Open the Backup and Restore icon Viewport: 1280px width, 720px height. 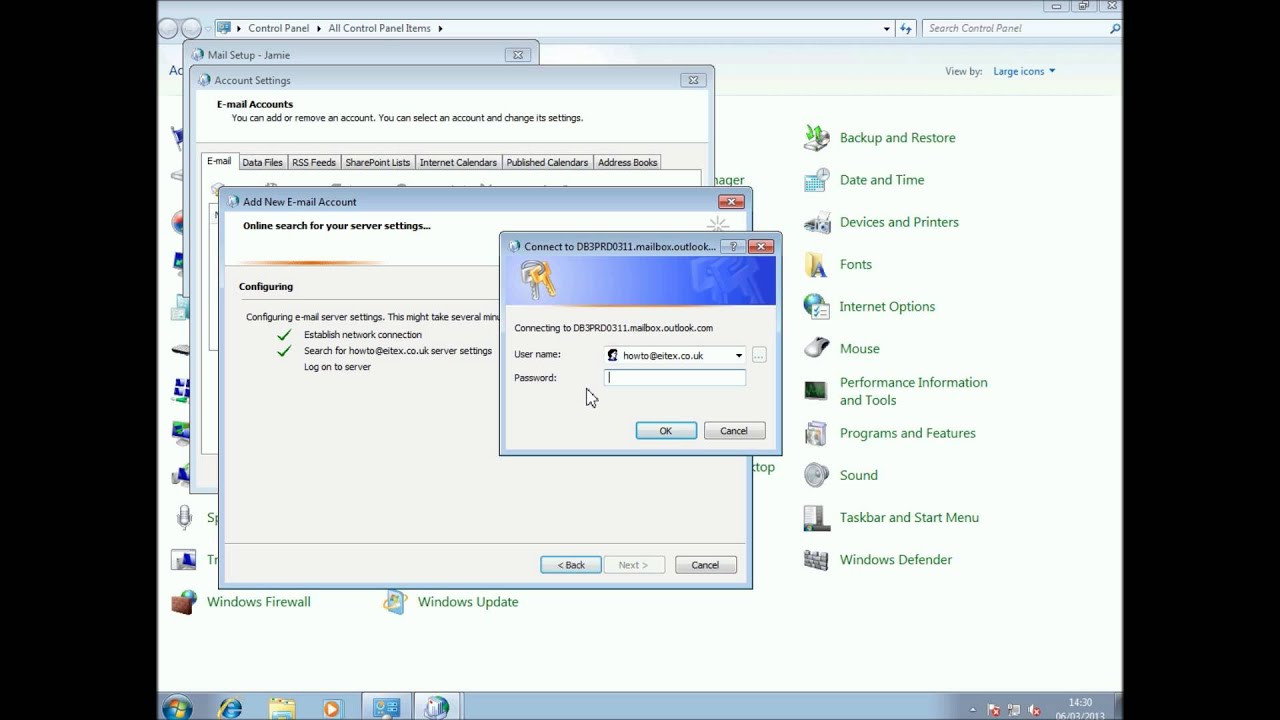(816, 138)
